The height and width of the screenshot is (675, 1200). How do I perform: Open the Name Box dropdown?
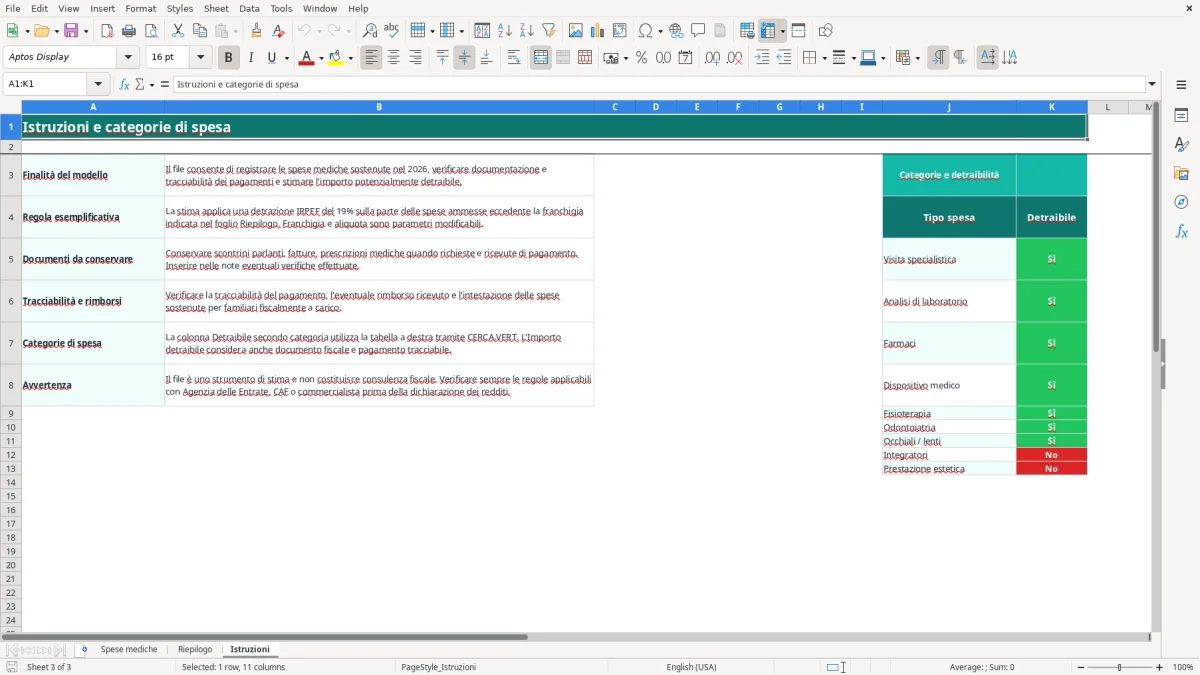pyautogui.click(x=98, y=84)
